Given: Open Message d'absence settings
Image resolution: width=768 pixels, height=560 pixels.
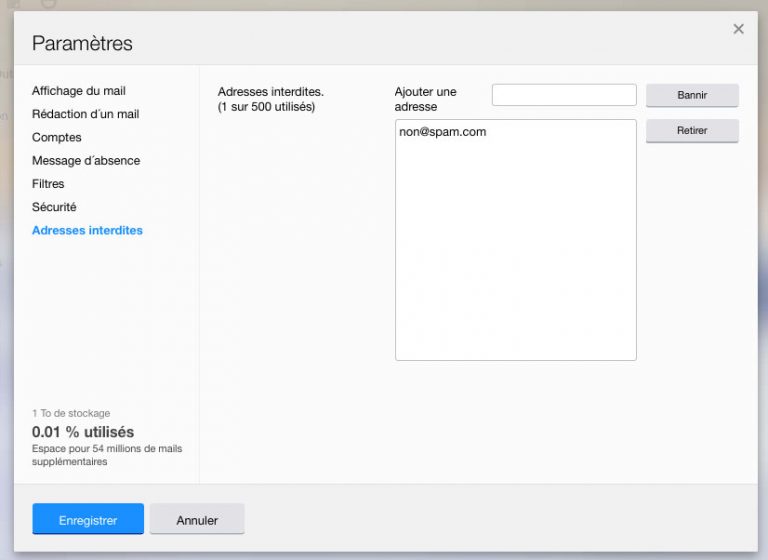Looking at the screenshot, I should coord(86,160).
